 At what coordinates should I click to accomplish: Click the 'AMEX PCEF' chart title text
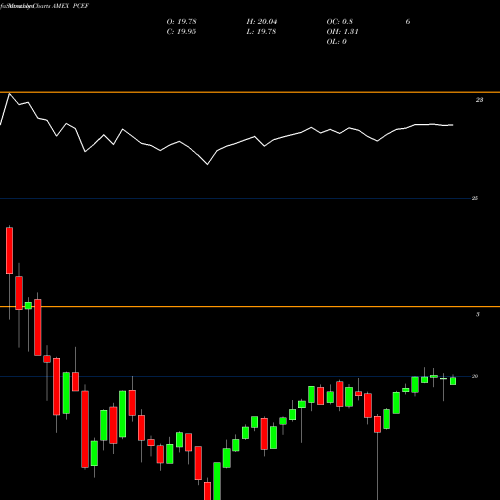click(x=70, y=6)
